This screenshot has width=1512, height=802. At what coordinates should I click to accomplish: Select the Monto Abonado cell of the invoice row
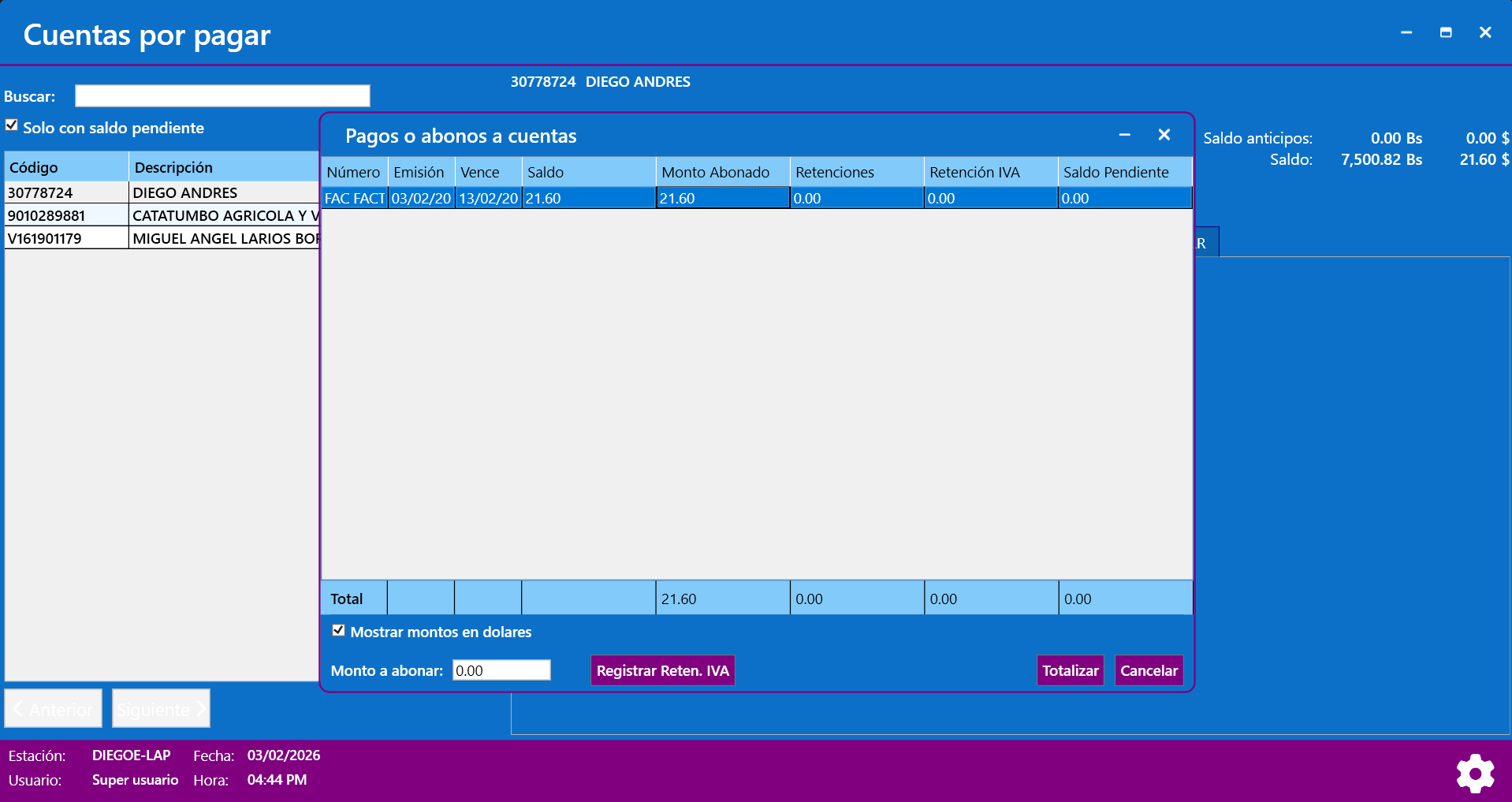pos(721,198)
